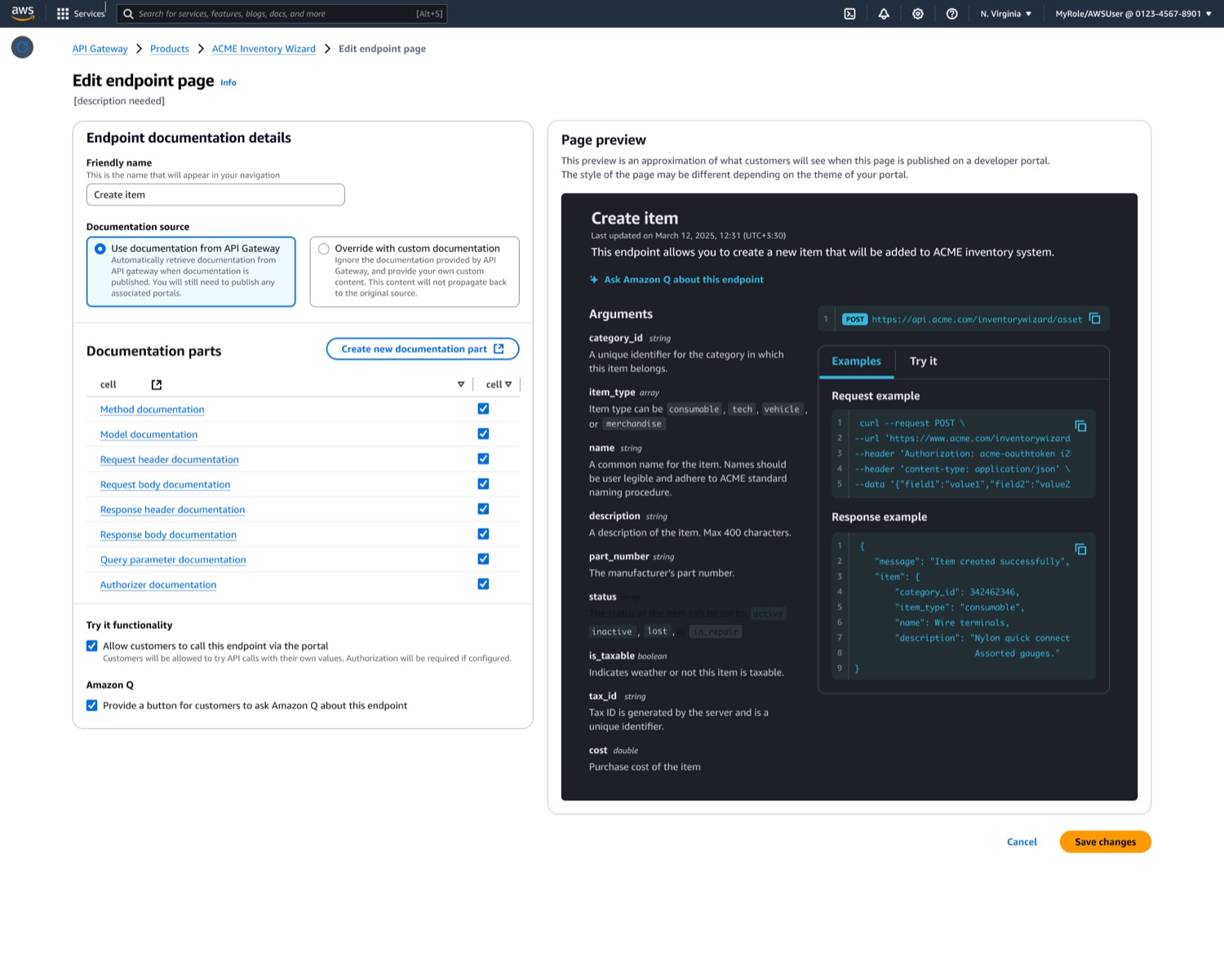Open CloudShell terminal icon
The height and width of the screenshot is (980, 1224).
849,14
